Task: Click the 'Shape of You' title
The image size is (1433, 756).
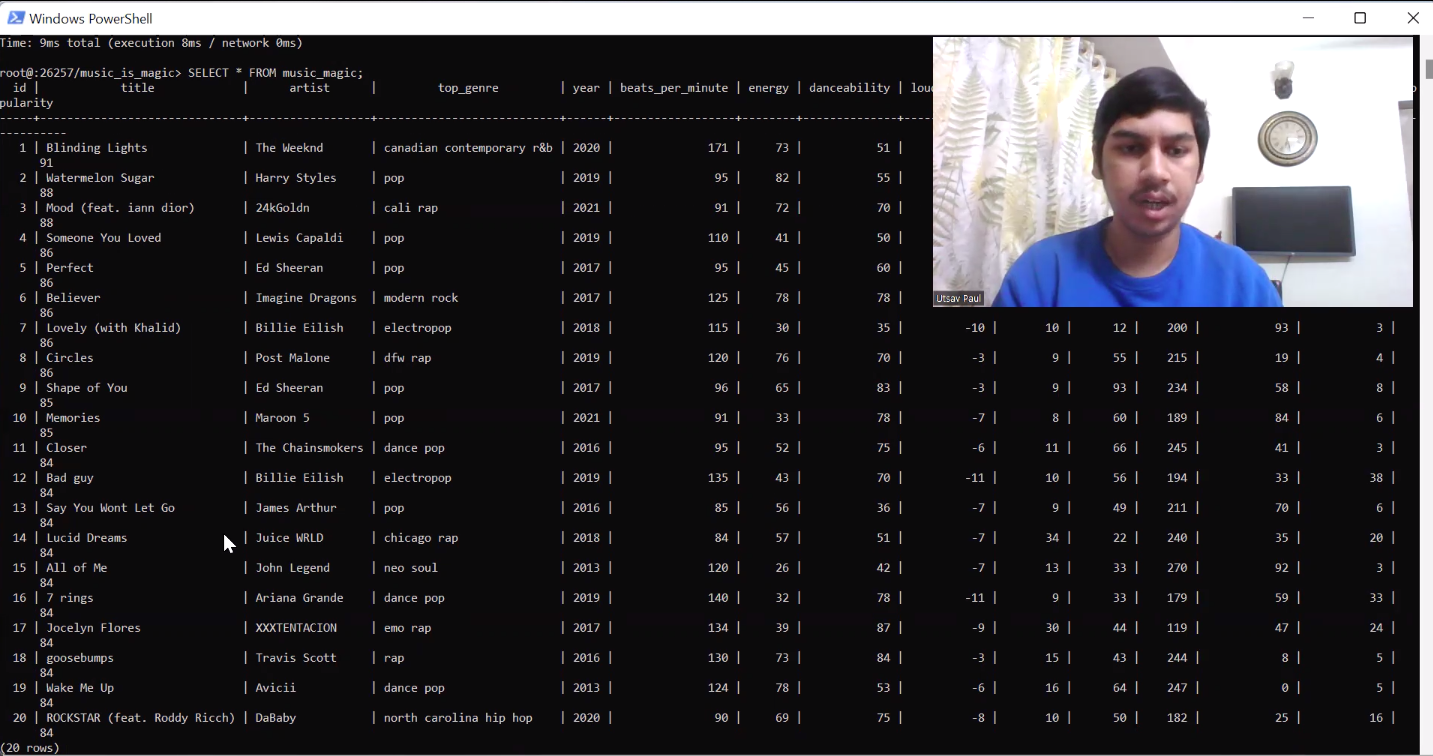Action: (86, 388)
